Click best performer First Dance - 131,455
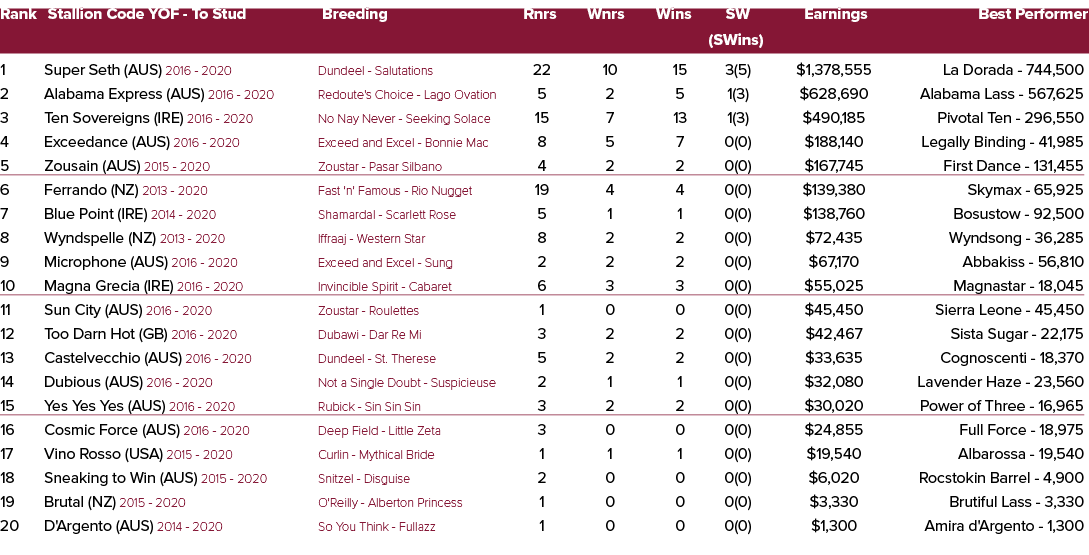Image resolution: width=1089 pixels, height=555 pixels. point(1013,167)
